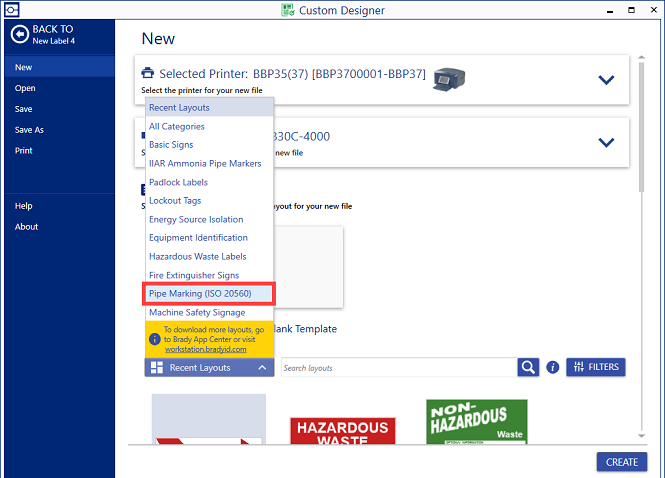Click the magnifier search icon button
The height and width of the screenshot is (478, 665).
[x=528, y=367]
